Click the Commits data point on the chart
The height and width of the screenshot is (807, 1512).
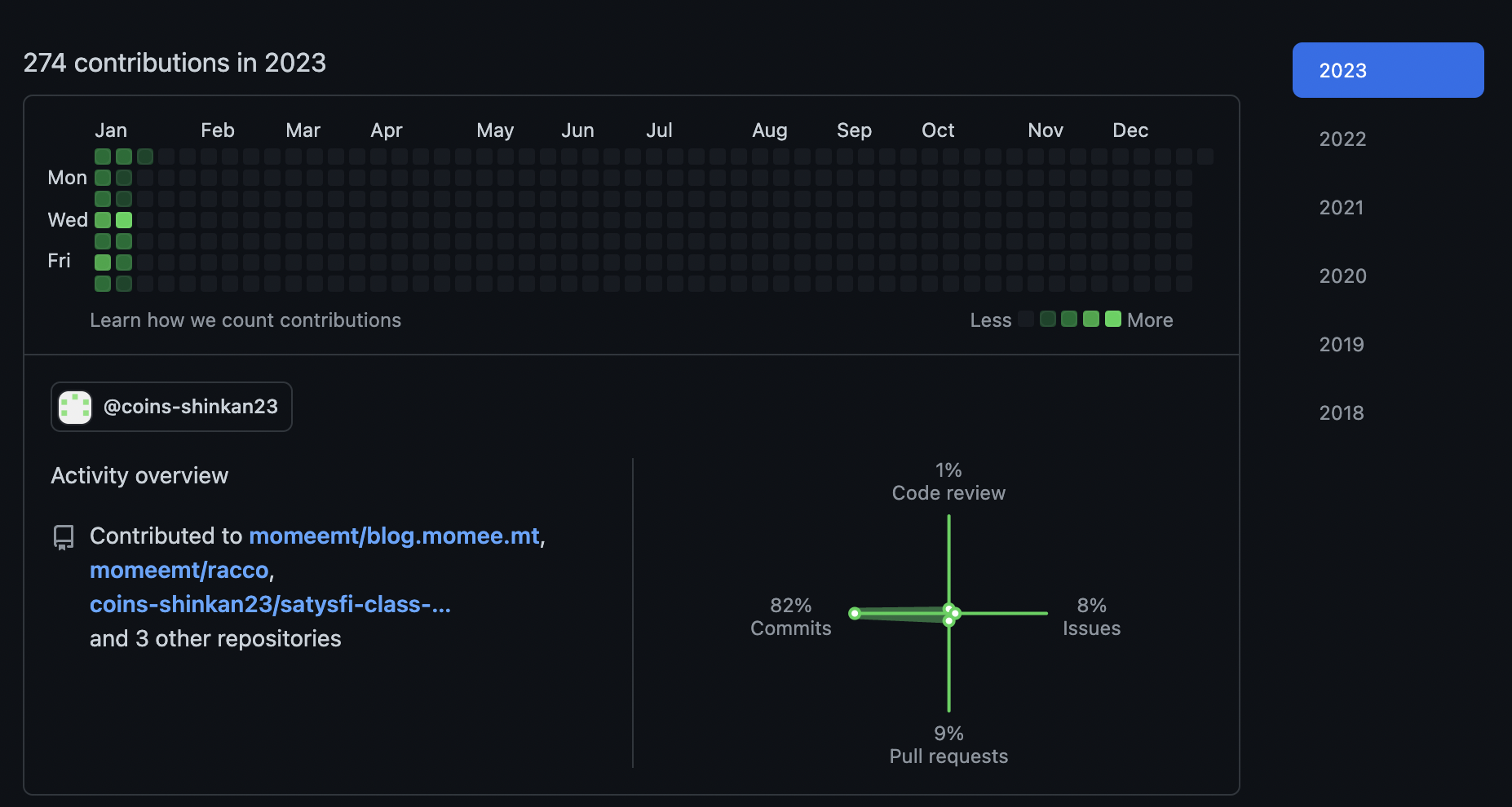click(x=855, y=613)
